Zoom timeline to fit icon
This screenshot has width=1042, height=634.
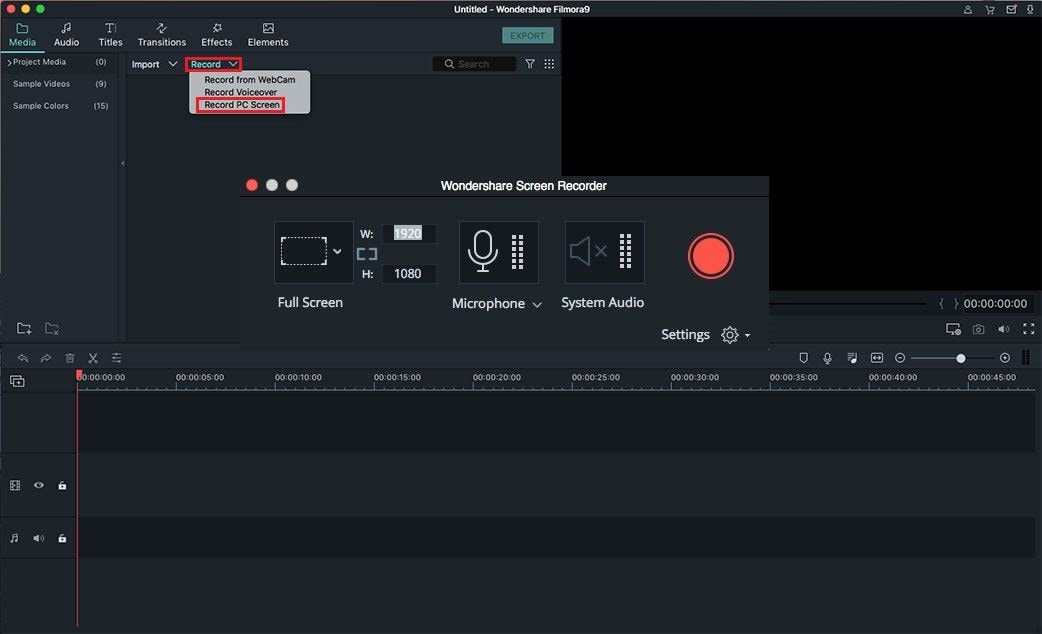(x=877, y=358)
